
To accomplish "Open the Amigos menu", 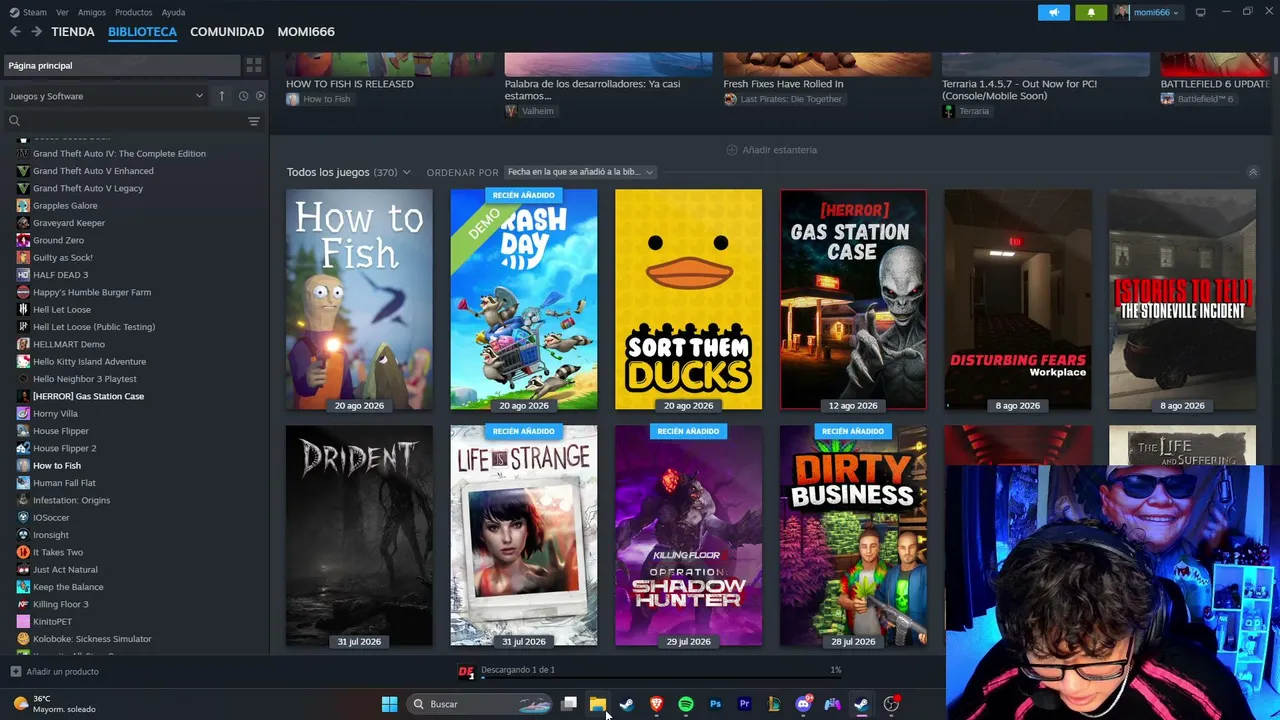I will tap(92, 12).
